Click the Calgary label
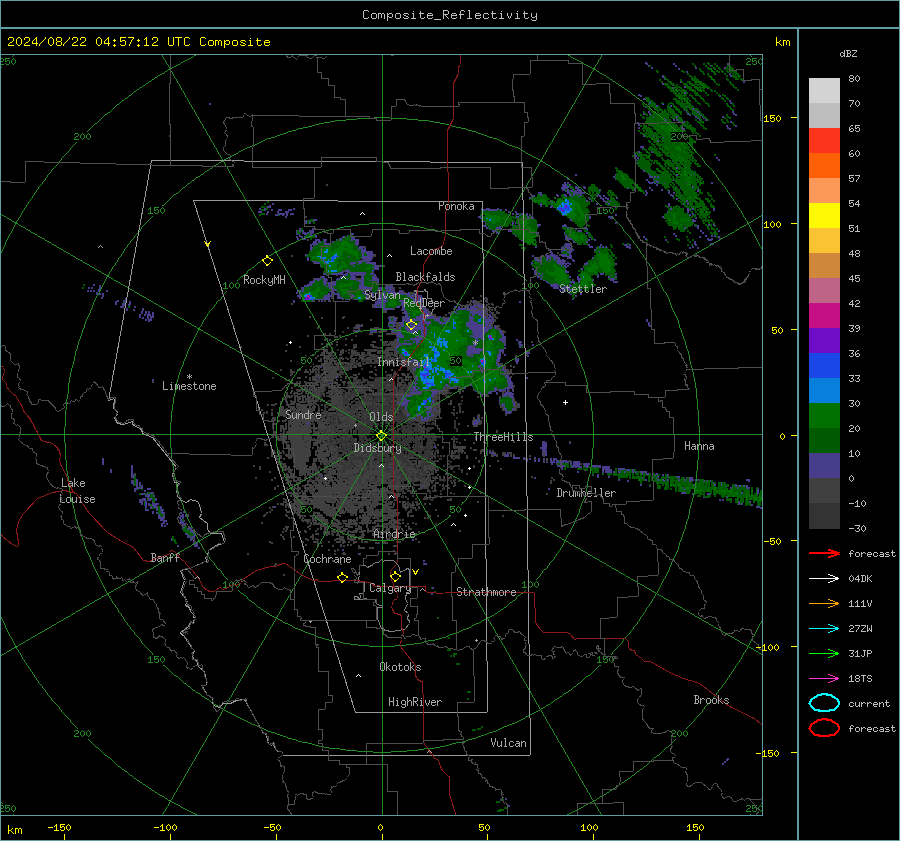Image resolution: width=900 pixels, height=841 pixels. coord(390,588)
